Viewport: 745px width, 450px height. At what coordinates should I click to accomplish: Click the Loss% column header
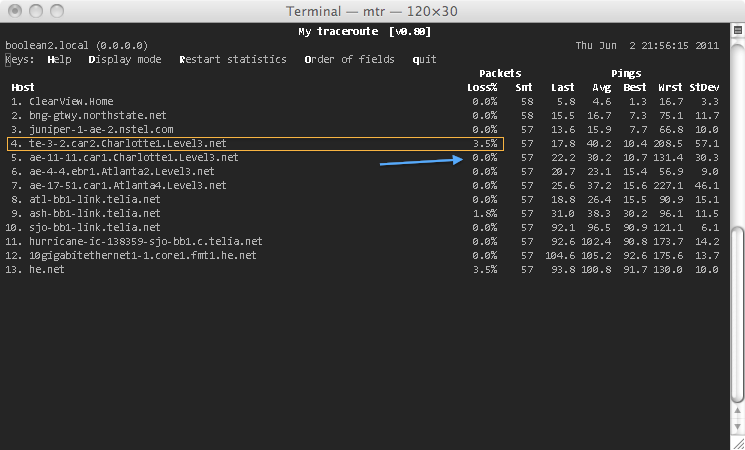click(482, 87)
